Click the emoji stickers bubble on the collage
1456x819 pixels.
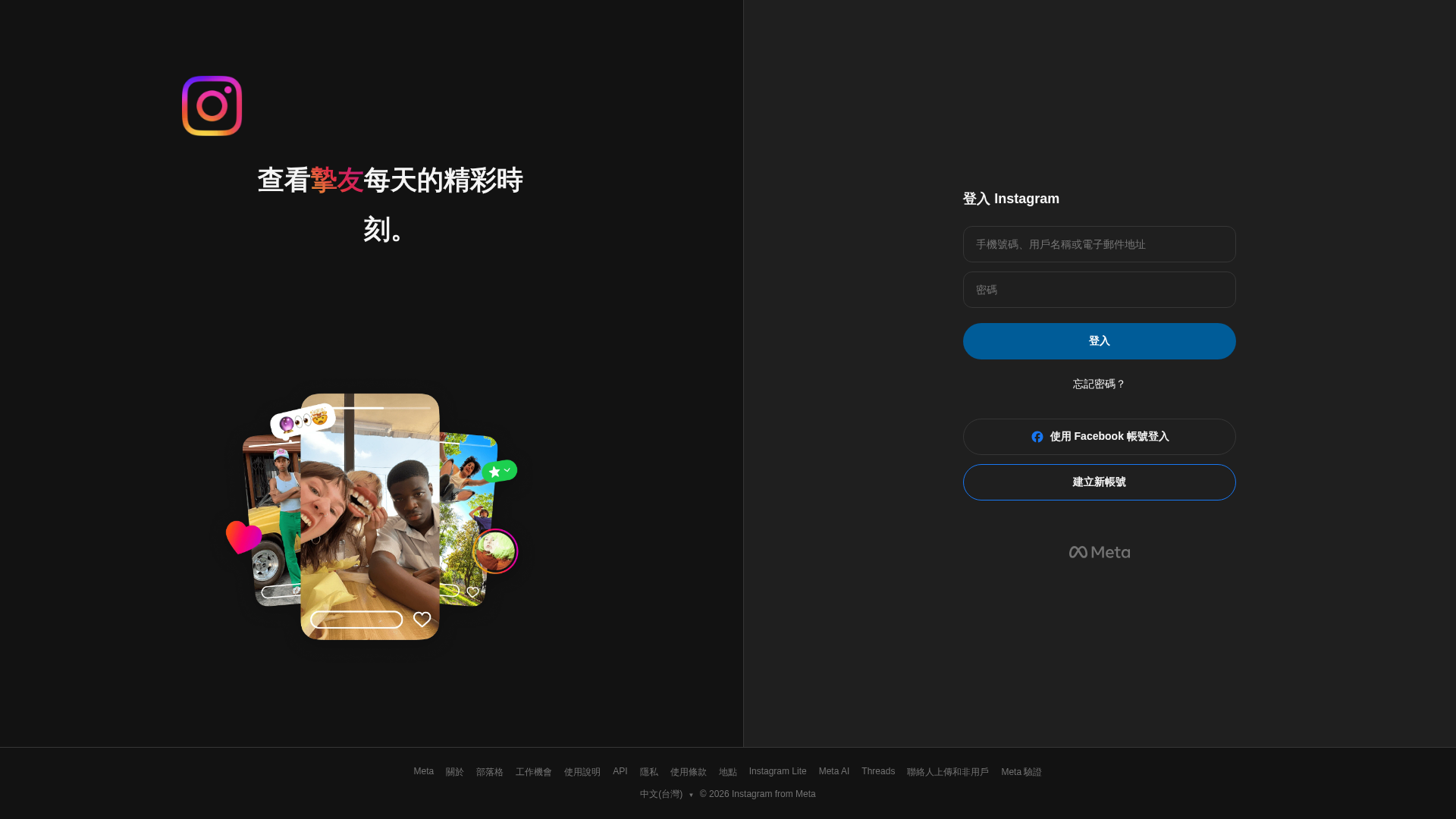tap(302, 422)
